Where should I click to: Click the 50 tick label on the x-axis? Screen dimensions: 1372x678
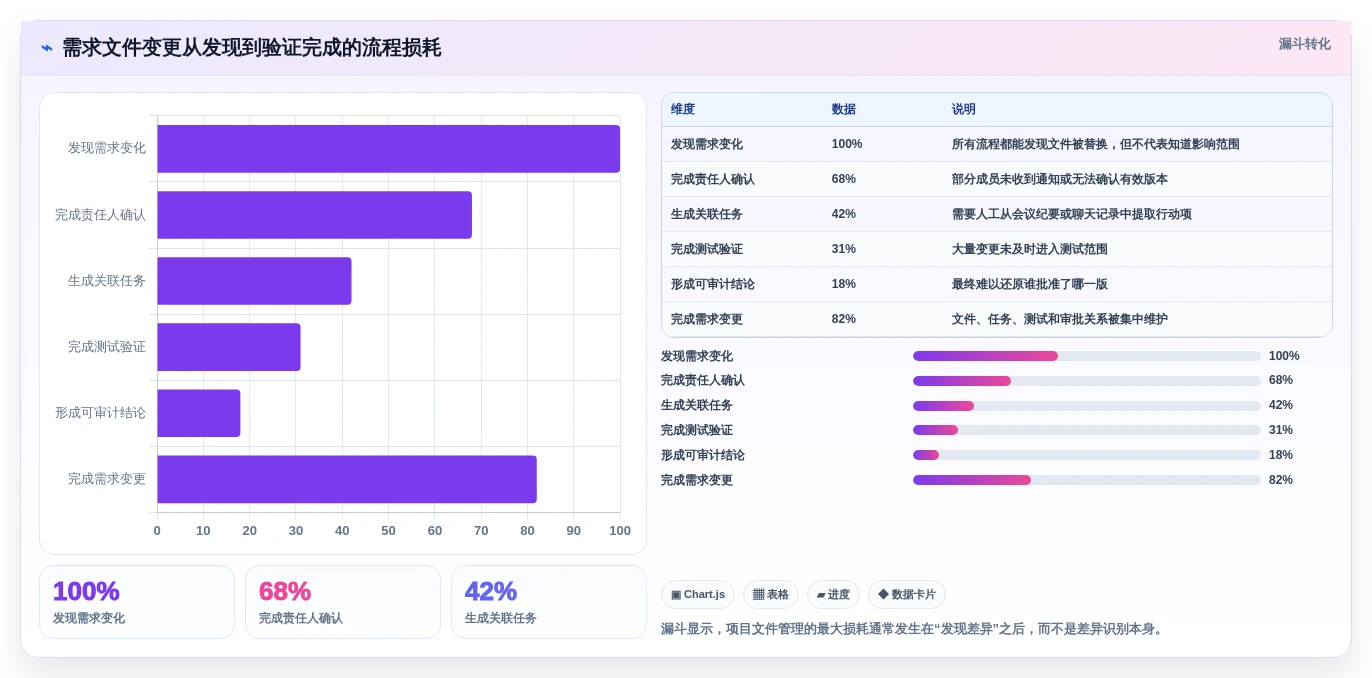[x=388, y=531]
